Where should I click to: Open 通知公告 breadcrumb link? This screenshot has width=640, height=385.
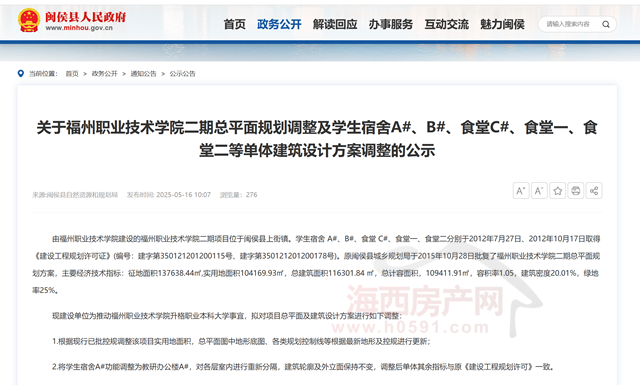pyautogui.click(x=143, y=74)
